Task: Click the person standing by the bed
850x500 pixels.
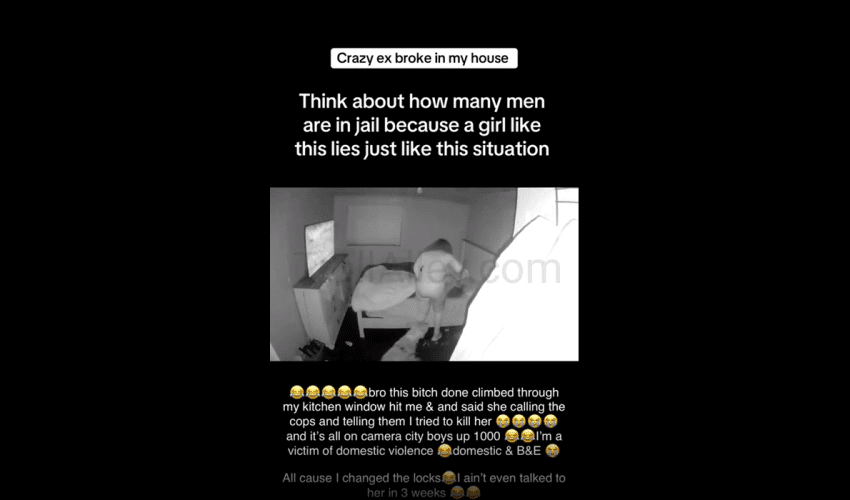Action: [437, 289]
